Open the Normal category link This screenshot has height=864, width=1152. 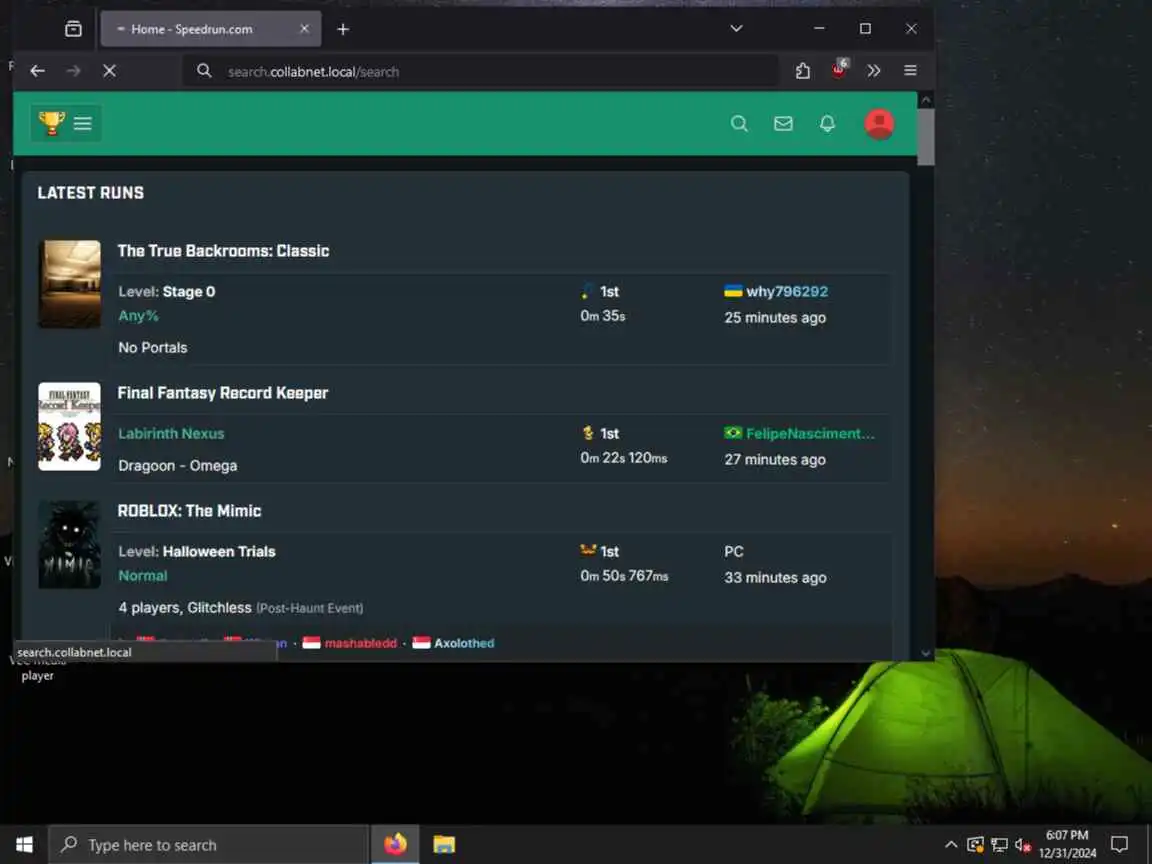pos(143,576)
